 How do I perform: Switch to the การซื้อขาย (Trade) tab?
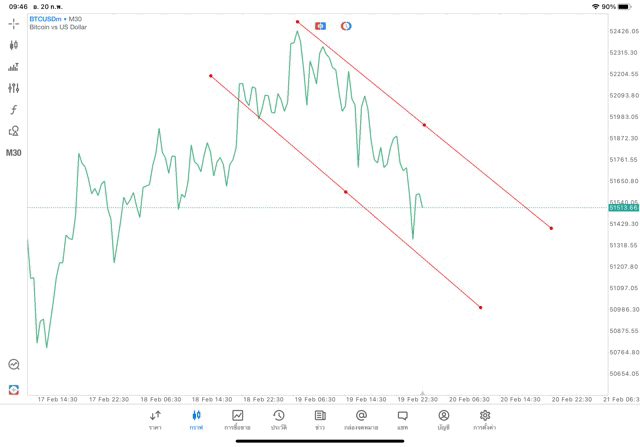pyautogui.click(x=237, y=419)
